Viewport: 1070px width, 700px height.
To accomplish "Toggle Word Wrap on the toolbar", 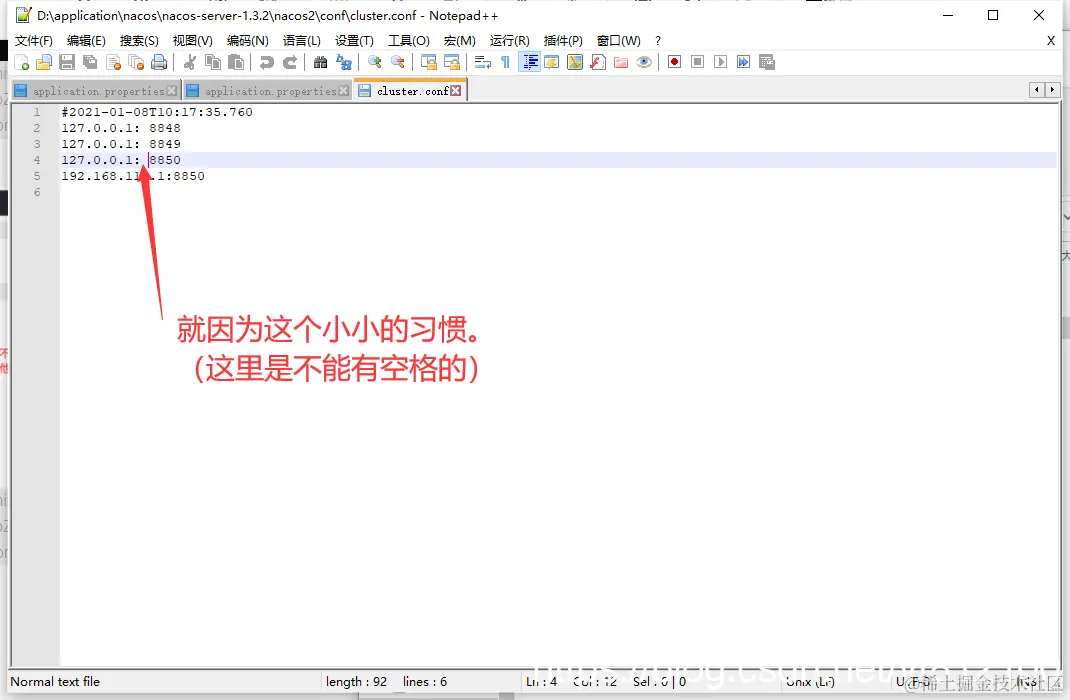I will 482,62.
